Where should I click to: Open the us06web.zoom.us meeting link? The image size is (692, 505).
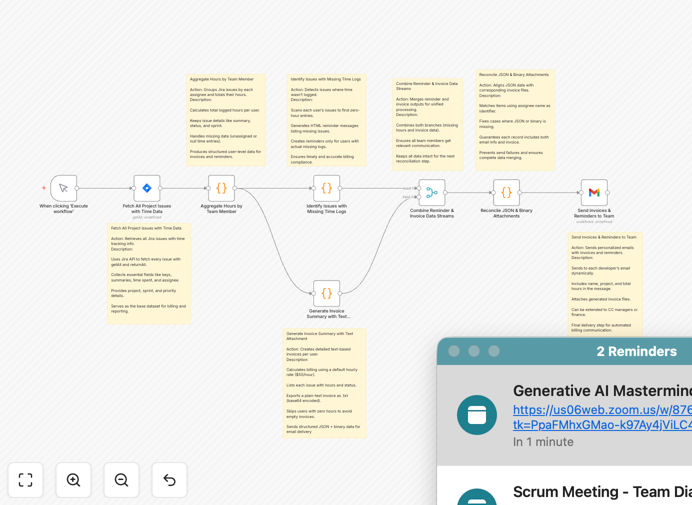click(602, 417)
